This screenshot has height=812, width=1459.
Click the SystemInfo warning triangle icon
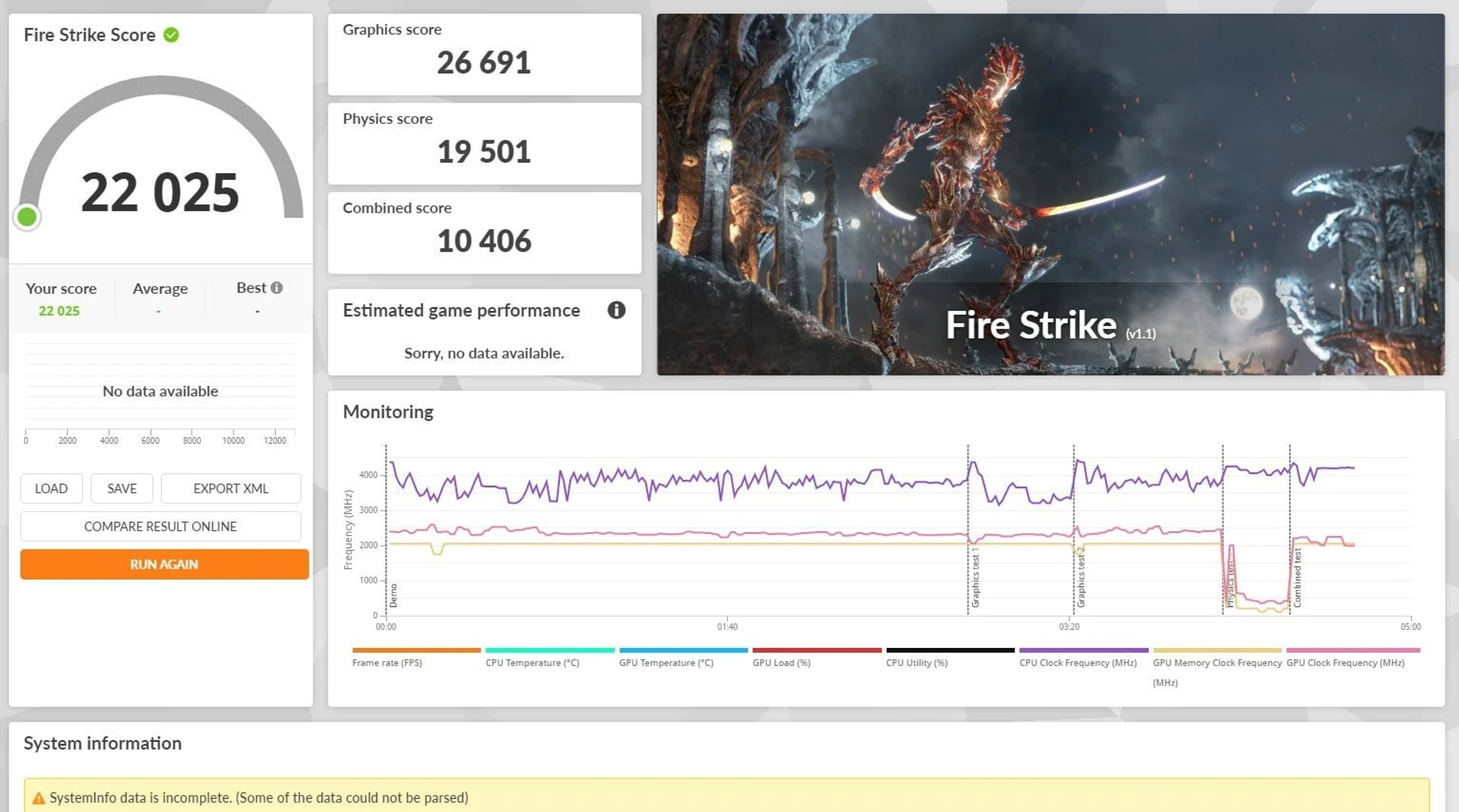38,798
